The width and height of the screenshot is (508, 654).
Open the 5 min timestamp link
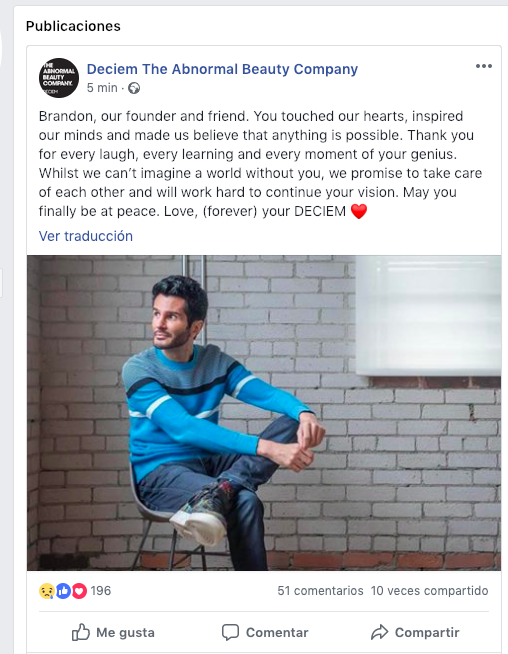click(102, 88)
